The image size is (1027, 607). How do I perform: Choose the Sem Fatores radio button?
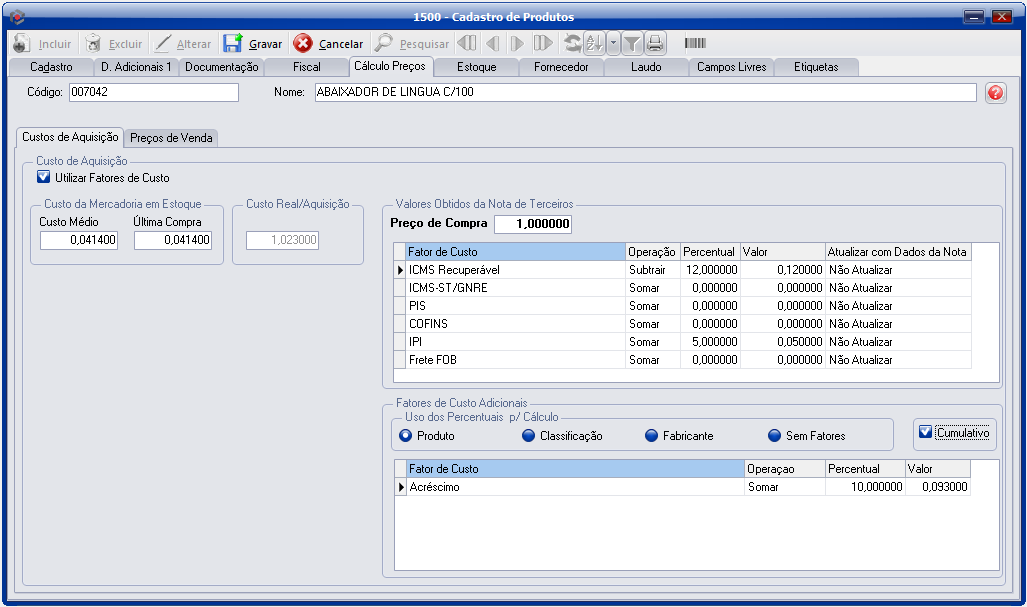[774, 436]
